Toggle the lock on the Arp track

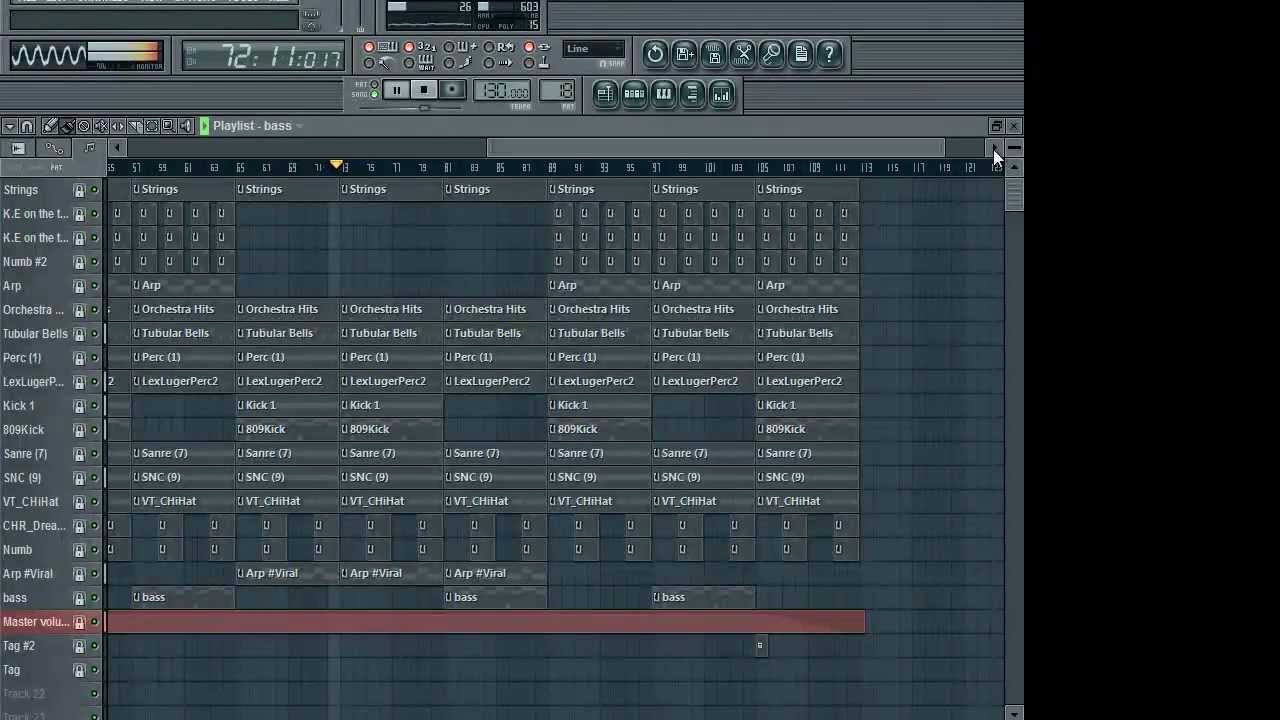(x=79, y=286)
